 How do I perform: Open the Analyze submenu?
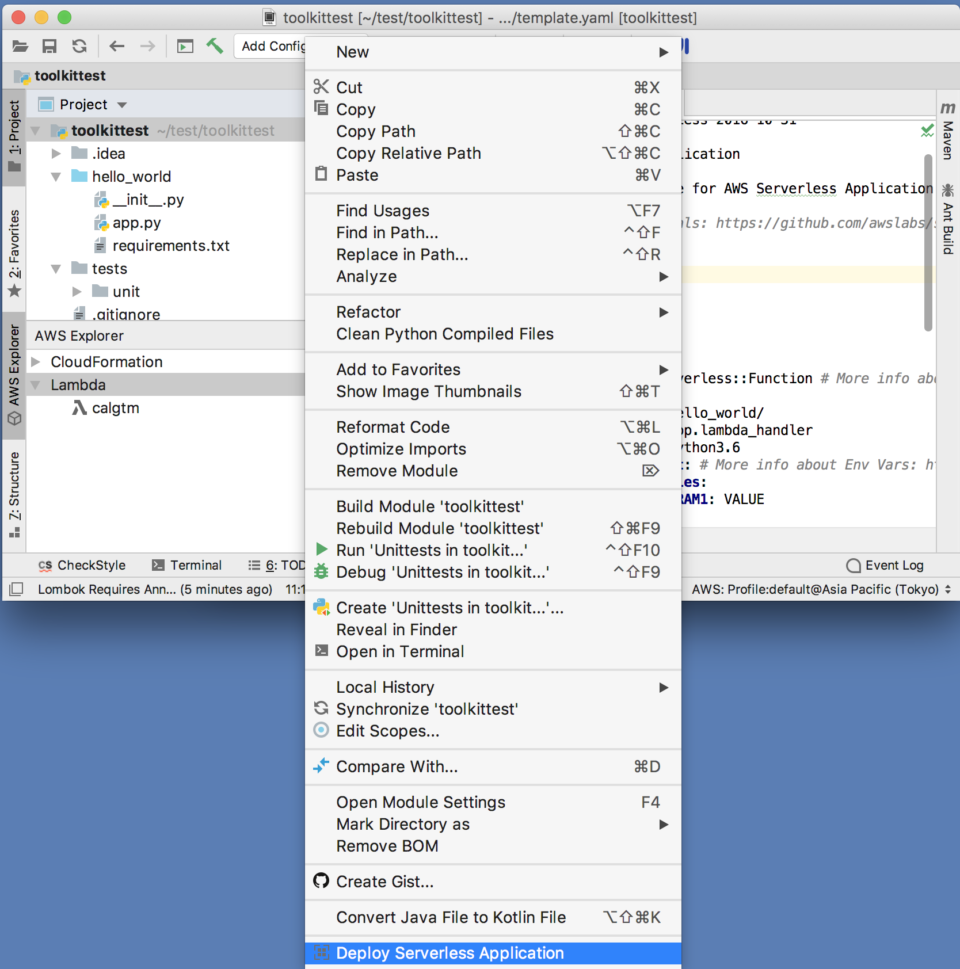pyautogui.click(x=493, y=277)
